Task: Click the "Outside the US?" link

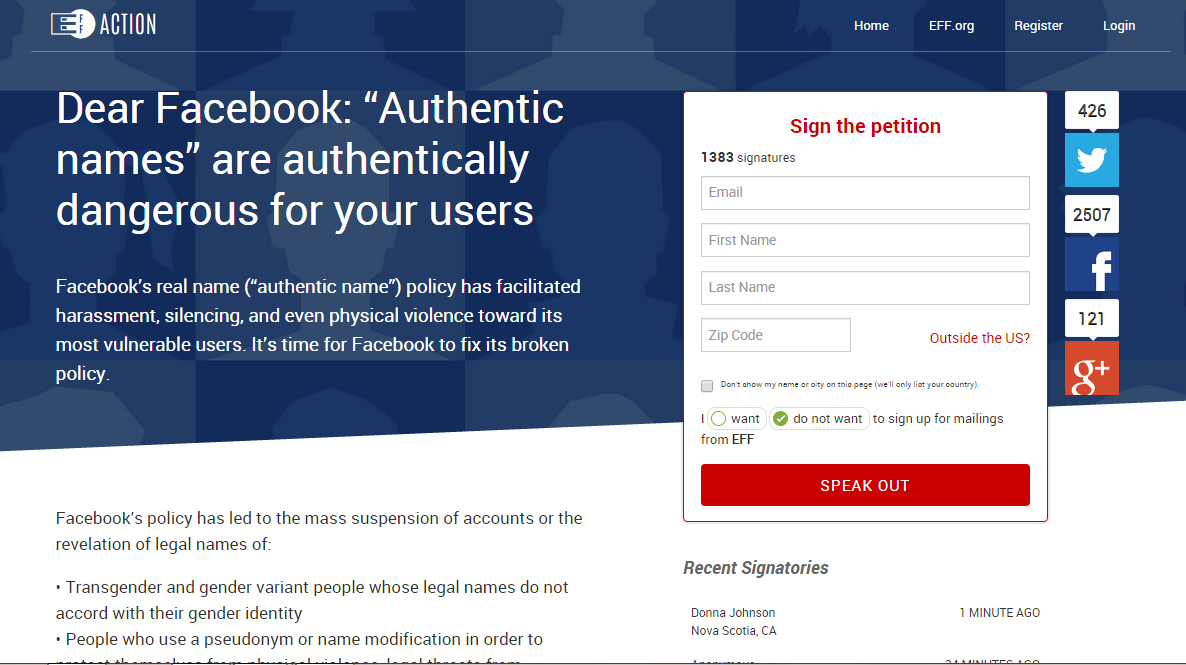Action: point(979,338)
